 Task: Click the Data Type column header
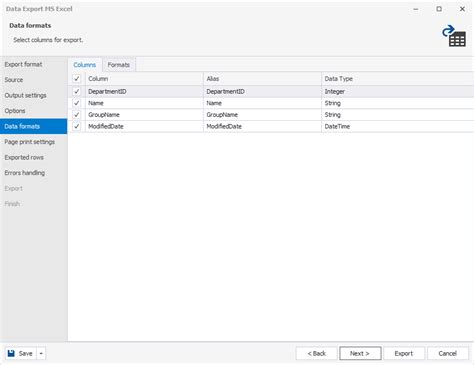tap(397, 79)
